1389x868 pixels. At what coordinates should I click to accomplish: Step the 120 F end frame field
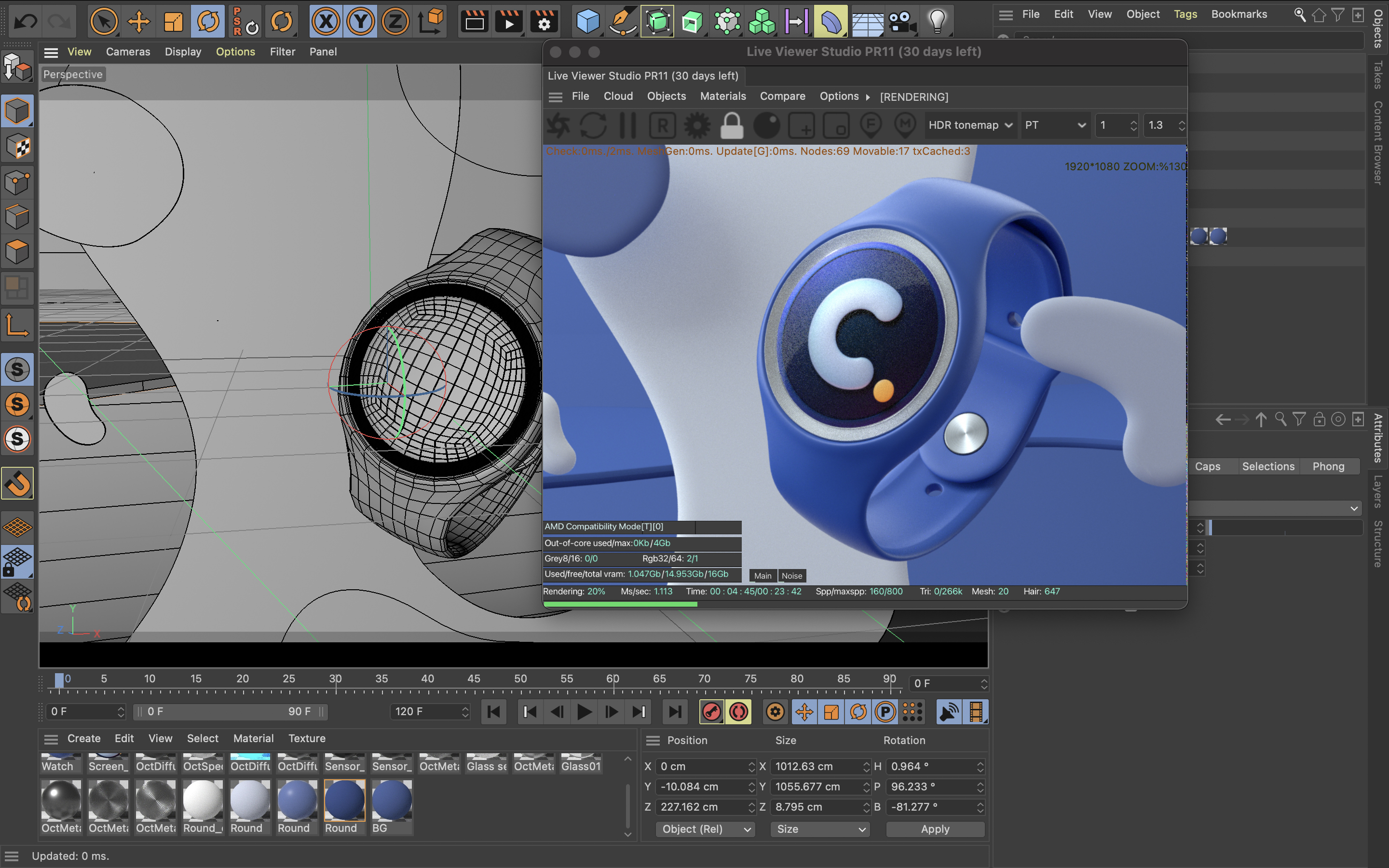pos(465,712)
